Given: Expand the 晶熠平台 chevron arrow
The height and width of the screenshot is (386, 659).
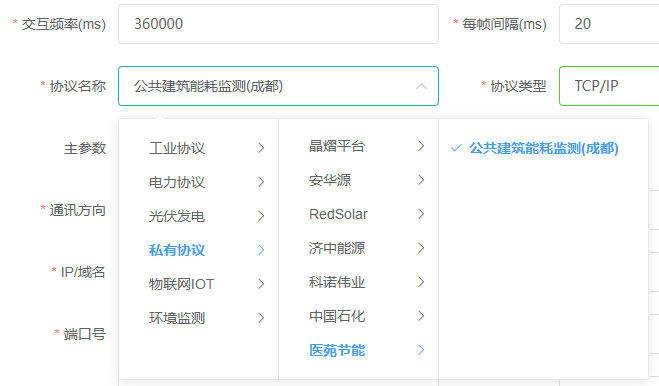Looking at the screenshot, I should (421, 146).
